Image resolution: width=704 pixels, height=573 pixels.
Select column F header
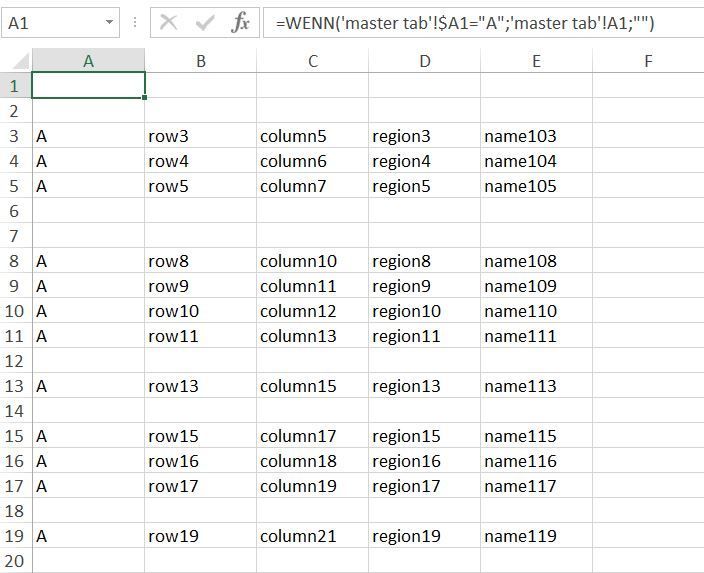click(648, 61)
